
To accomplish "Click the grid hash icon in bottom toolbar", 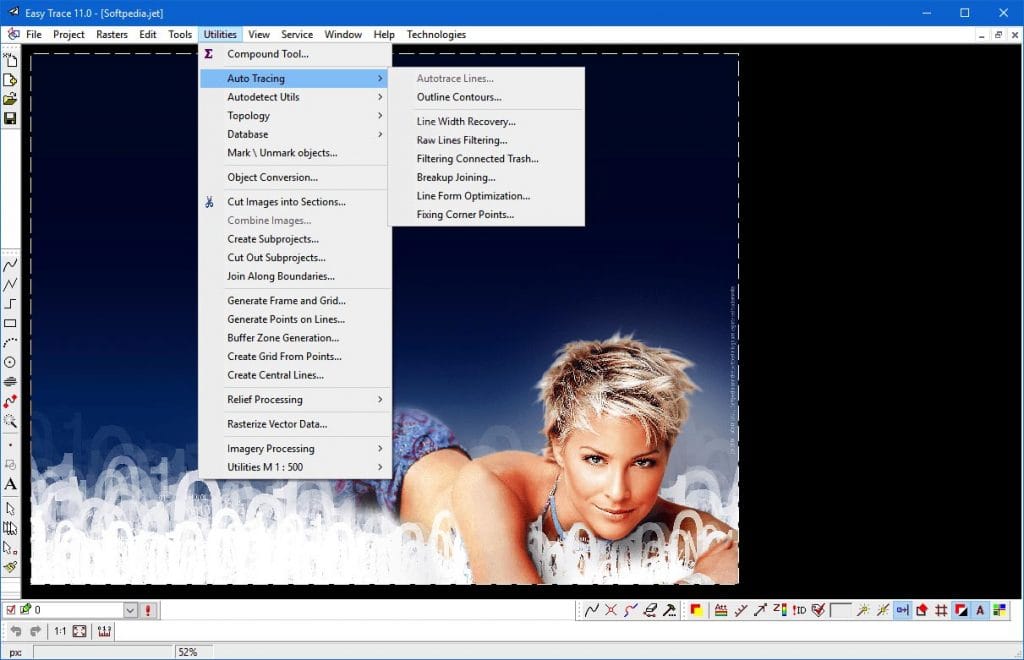I will click(940, 610).
